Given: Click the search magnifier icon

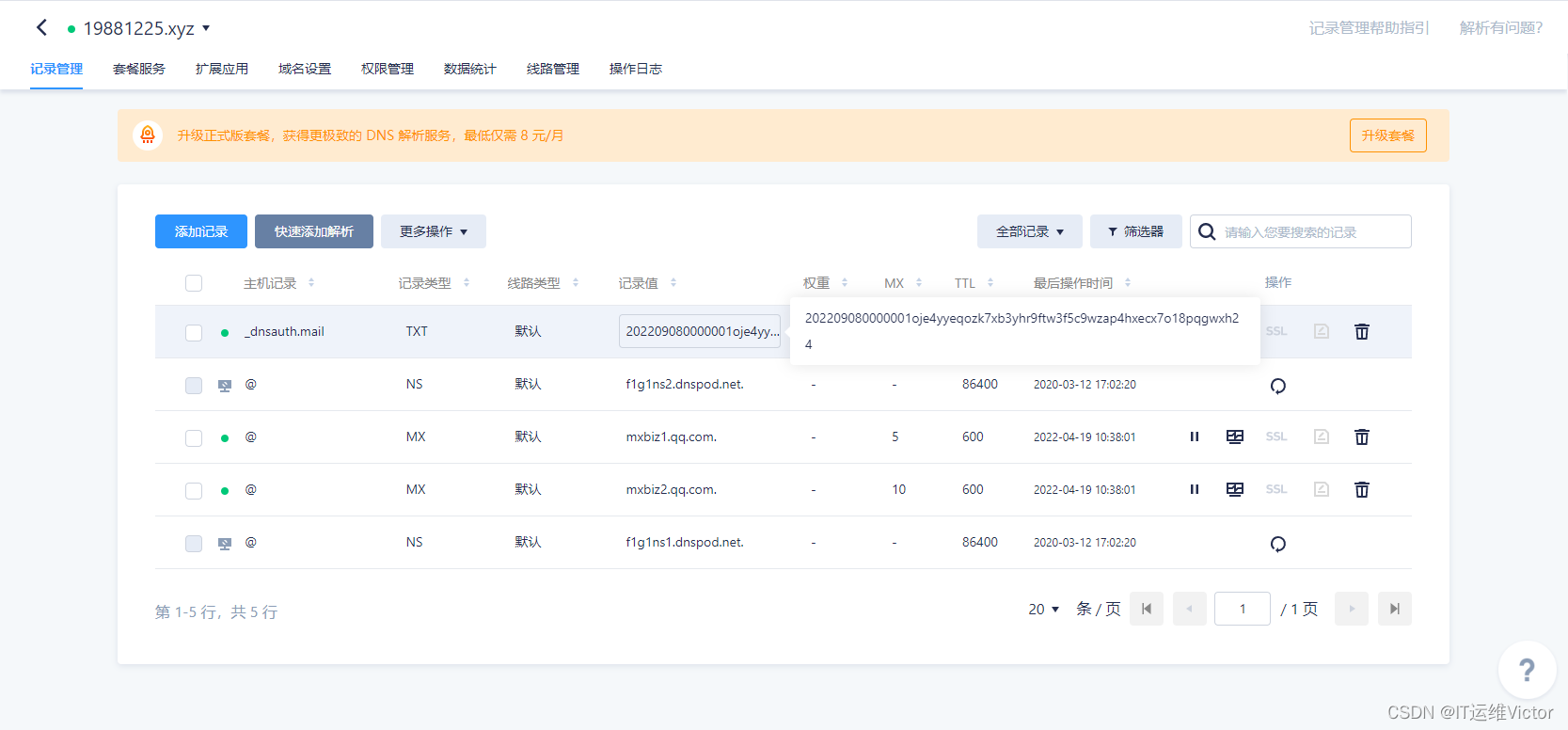Looking at the screenshot, I should pyautogui.click(x=1207, y=231).
